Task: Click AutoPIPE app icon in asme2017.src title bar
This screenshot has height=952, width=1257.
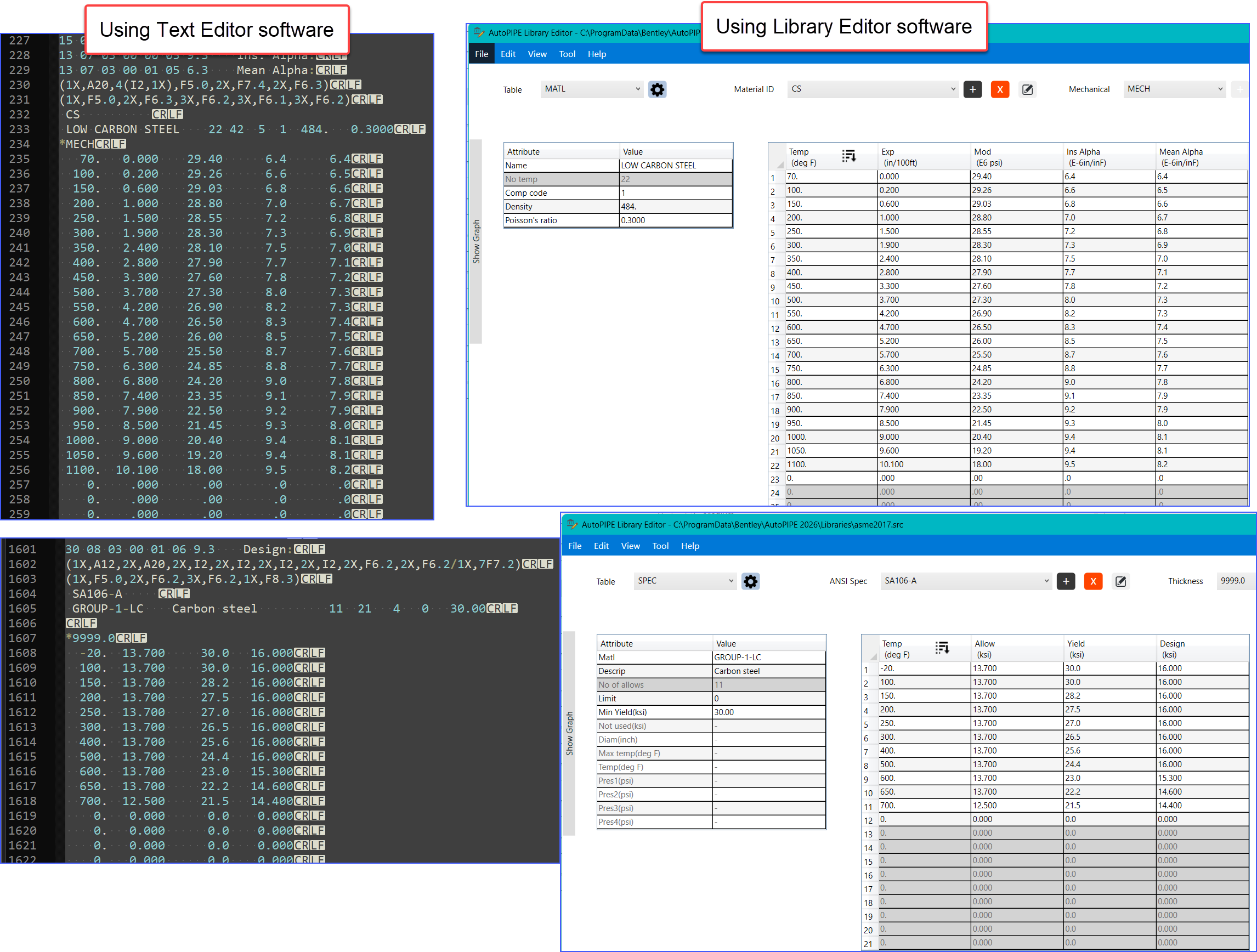Action: [x=571, y=525]
